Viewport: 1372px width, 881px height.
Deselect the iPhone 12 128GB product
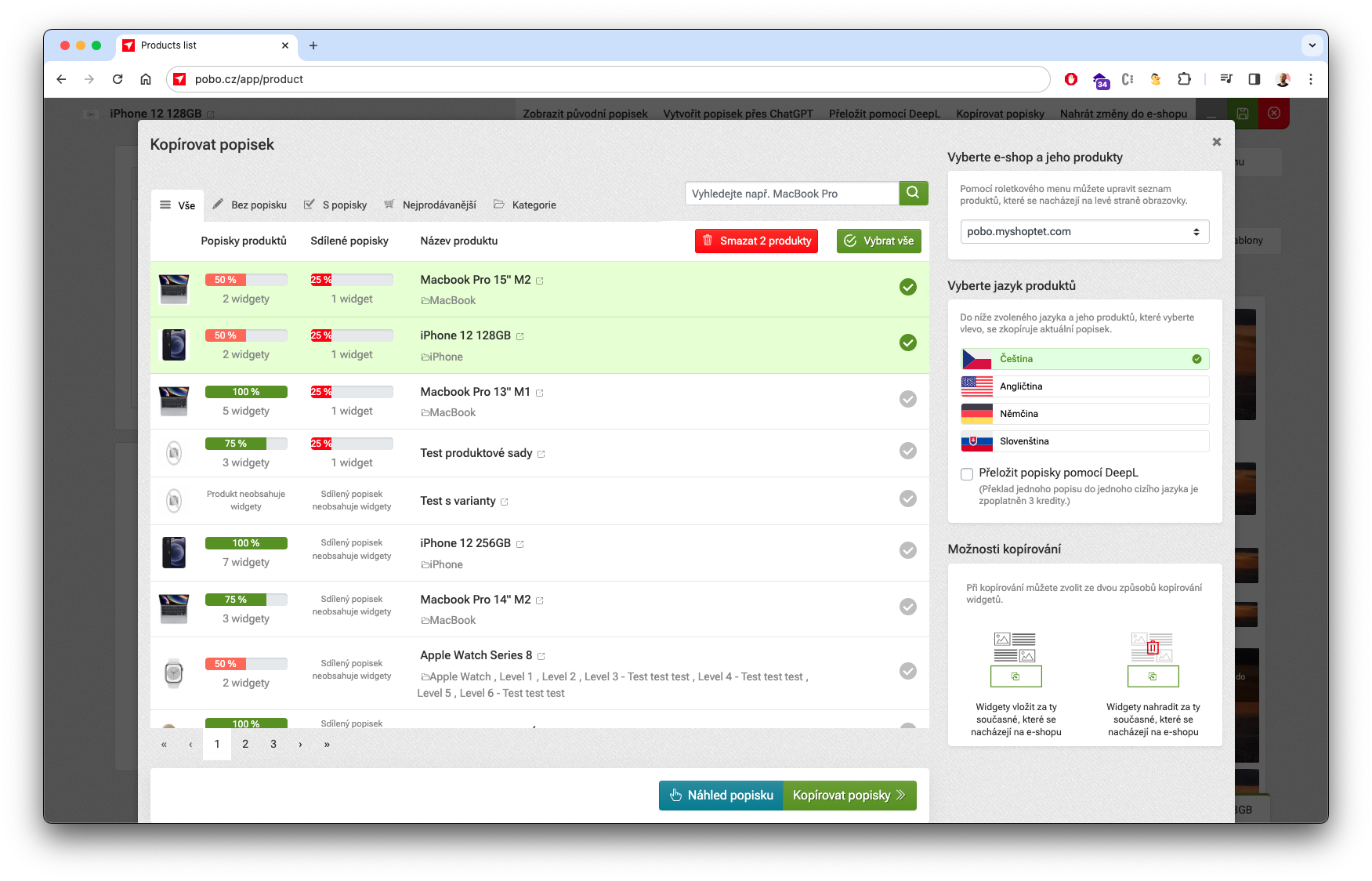coord(908,343)
